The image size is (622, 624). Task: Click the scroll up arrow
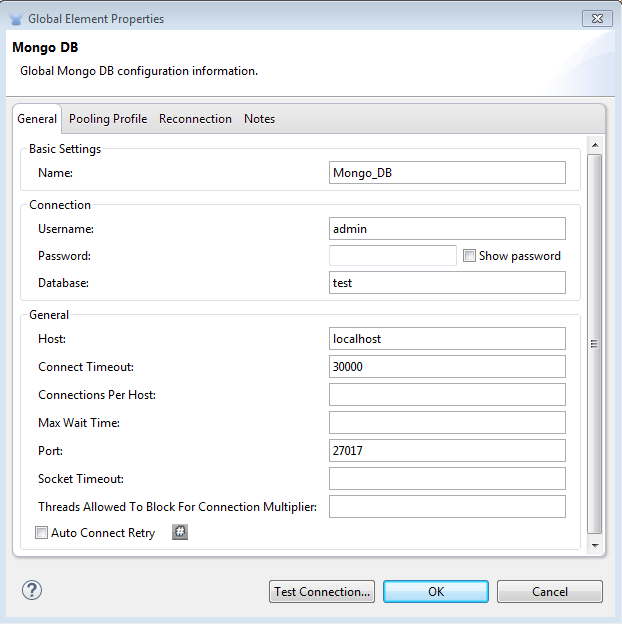(x=595, y=145)
